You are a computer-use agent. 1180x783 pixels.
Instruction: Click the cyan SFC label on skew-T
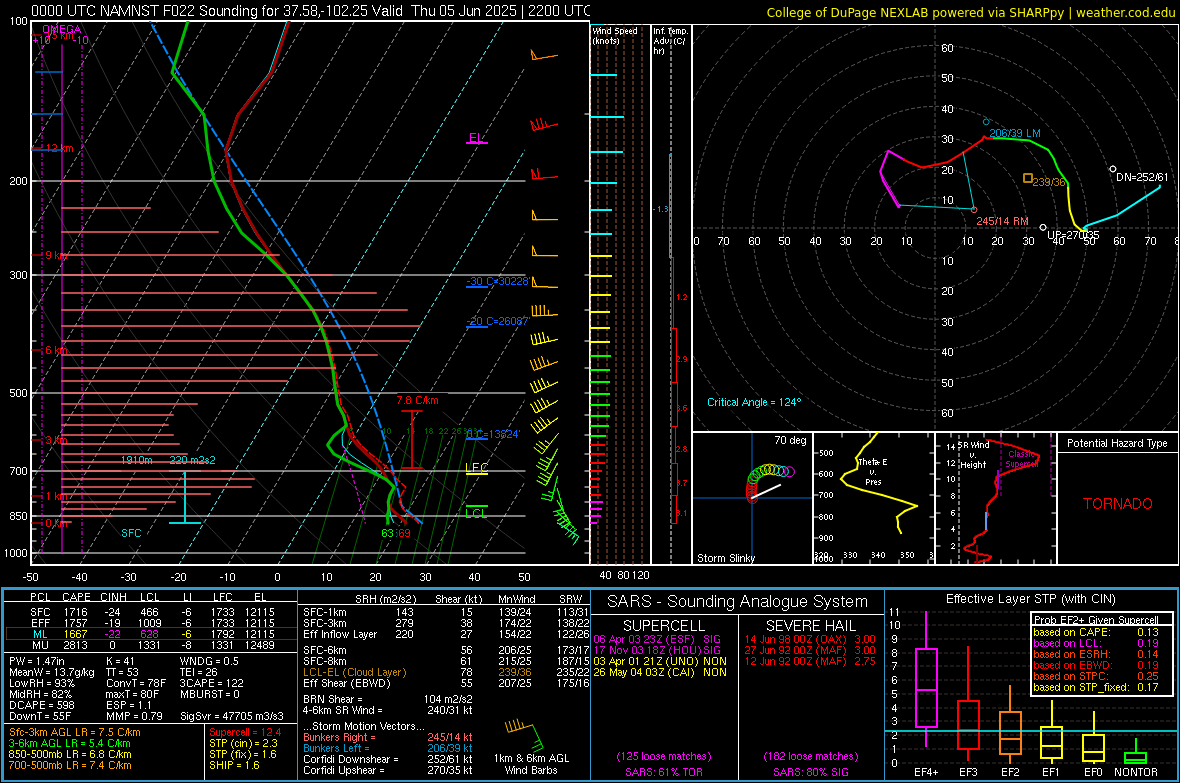131,533
